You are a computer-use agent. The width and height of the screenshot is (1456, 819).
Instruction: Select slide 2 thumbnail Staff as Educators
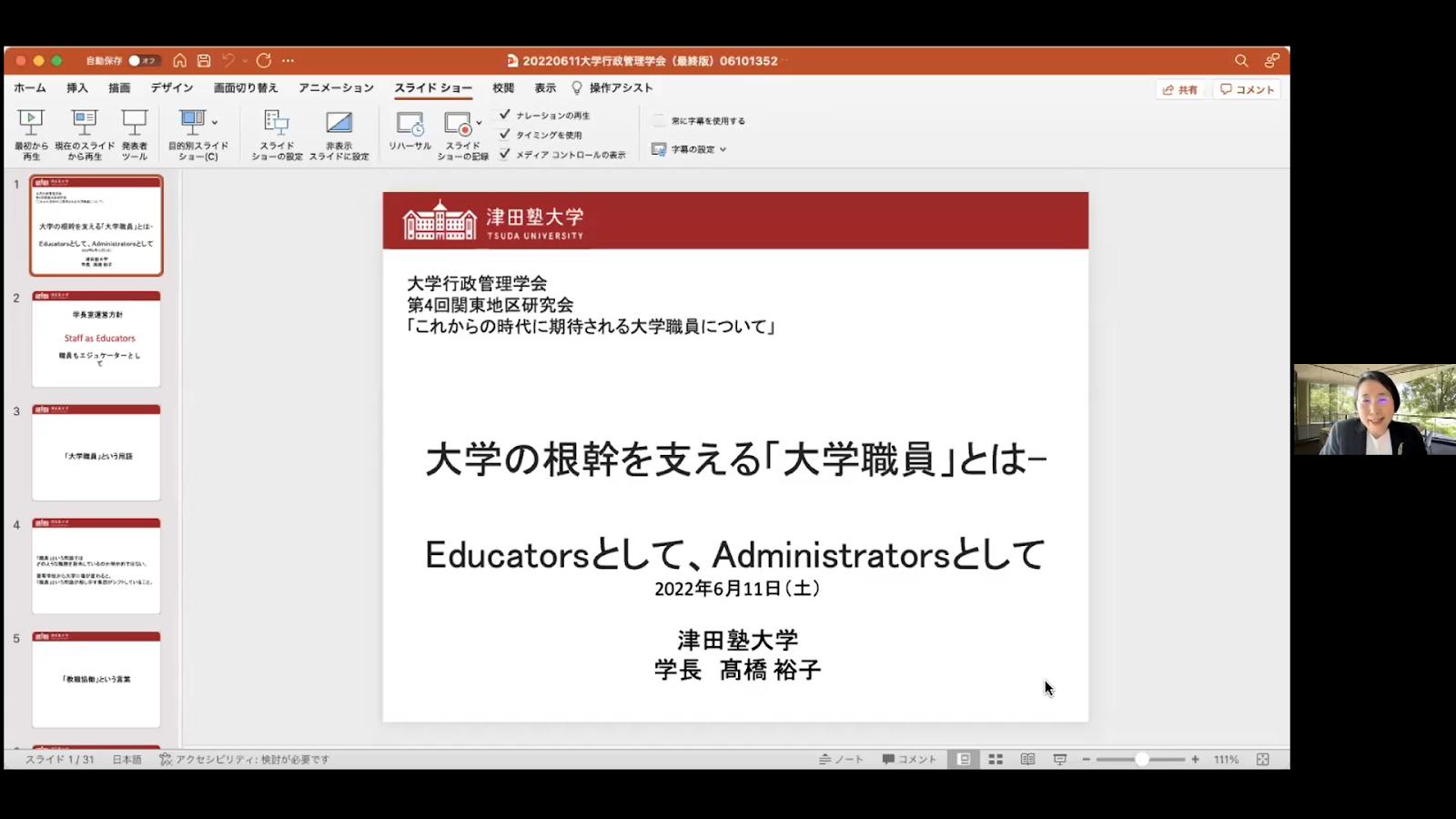click(x=96, y=339)
